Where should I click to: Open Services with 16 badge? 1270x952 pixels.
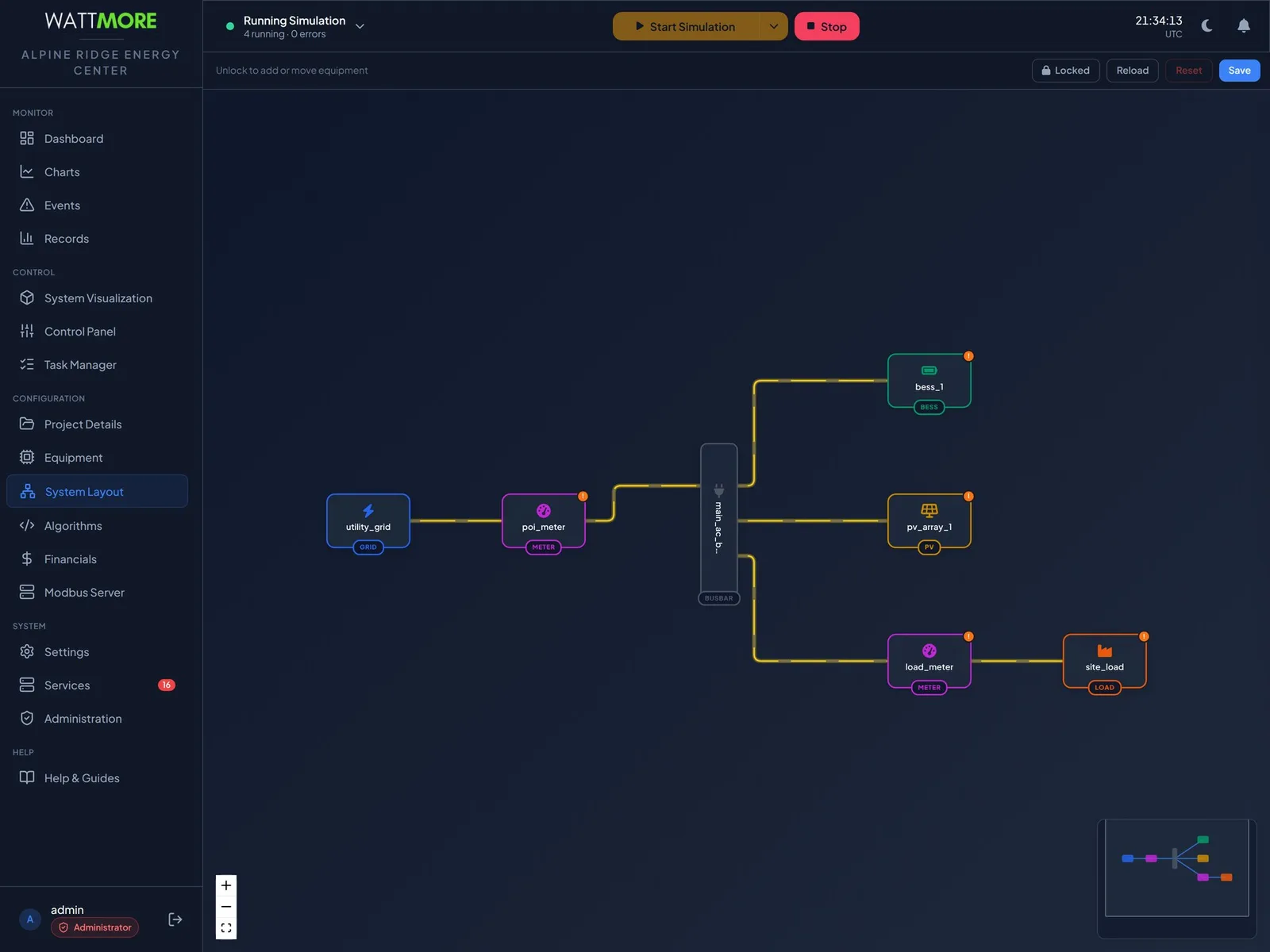pyautogui.click(x=97, y=685)
